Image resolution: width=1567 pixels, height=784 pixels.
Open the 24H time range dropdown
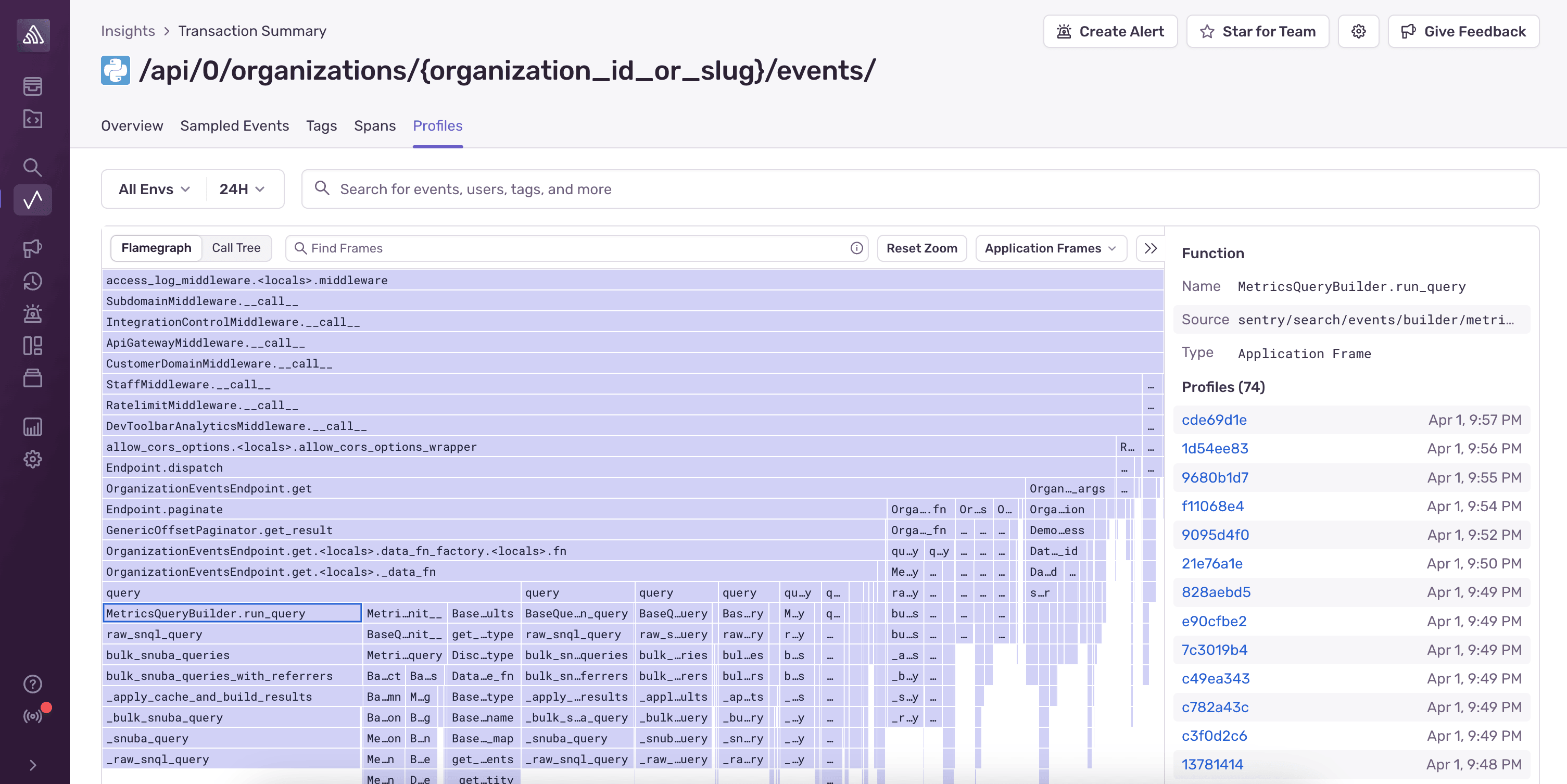pyautogui.click(x=242, y=188)
